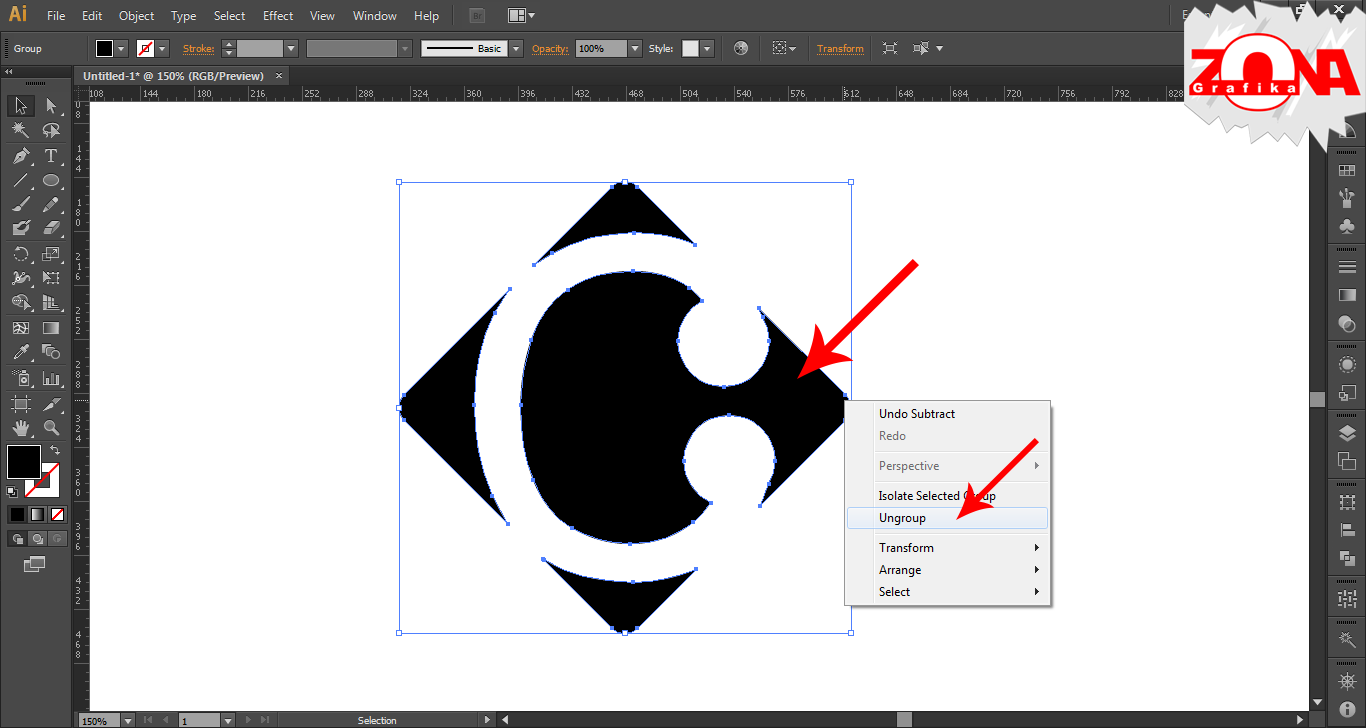
Task: Select the Symbol Sprayer tool
Action: 20,378
